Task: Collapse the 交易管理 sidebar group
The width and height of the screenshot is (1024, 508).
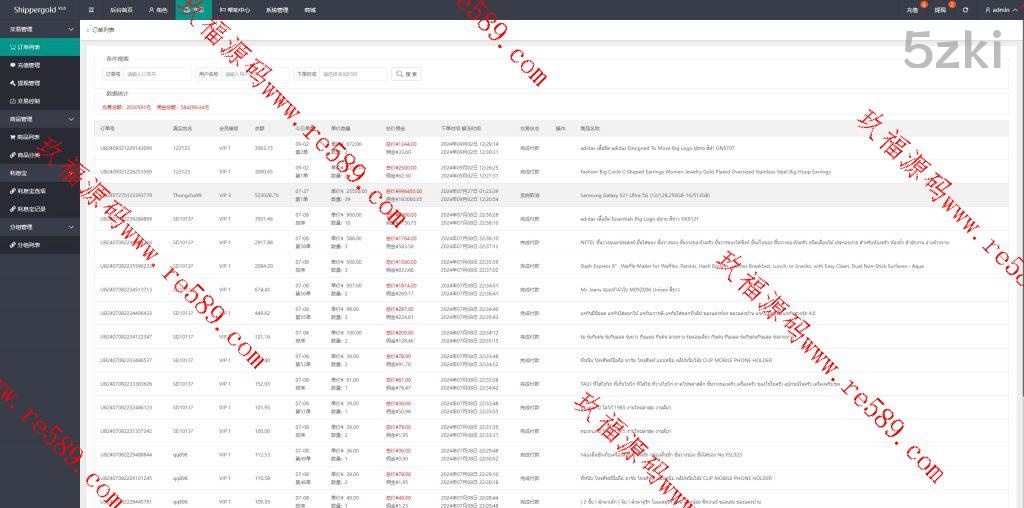Action: pos(71,29)
